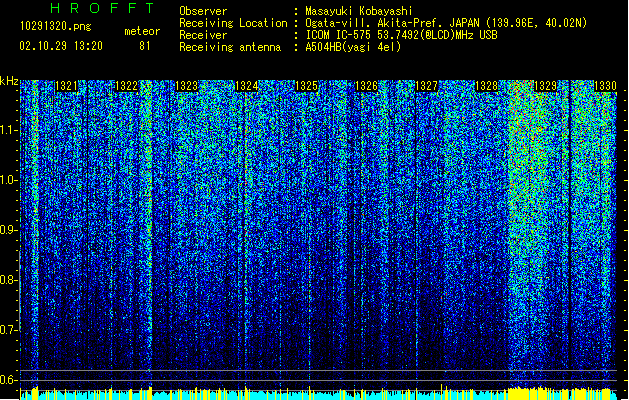Click the 1329 time marker
The height and width of the screenshot is (400, 629).
coord(546,86)
